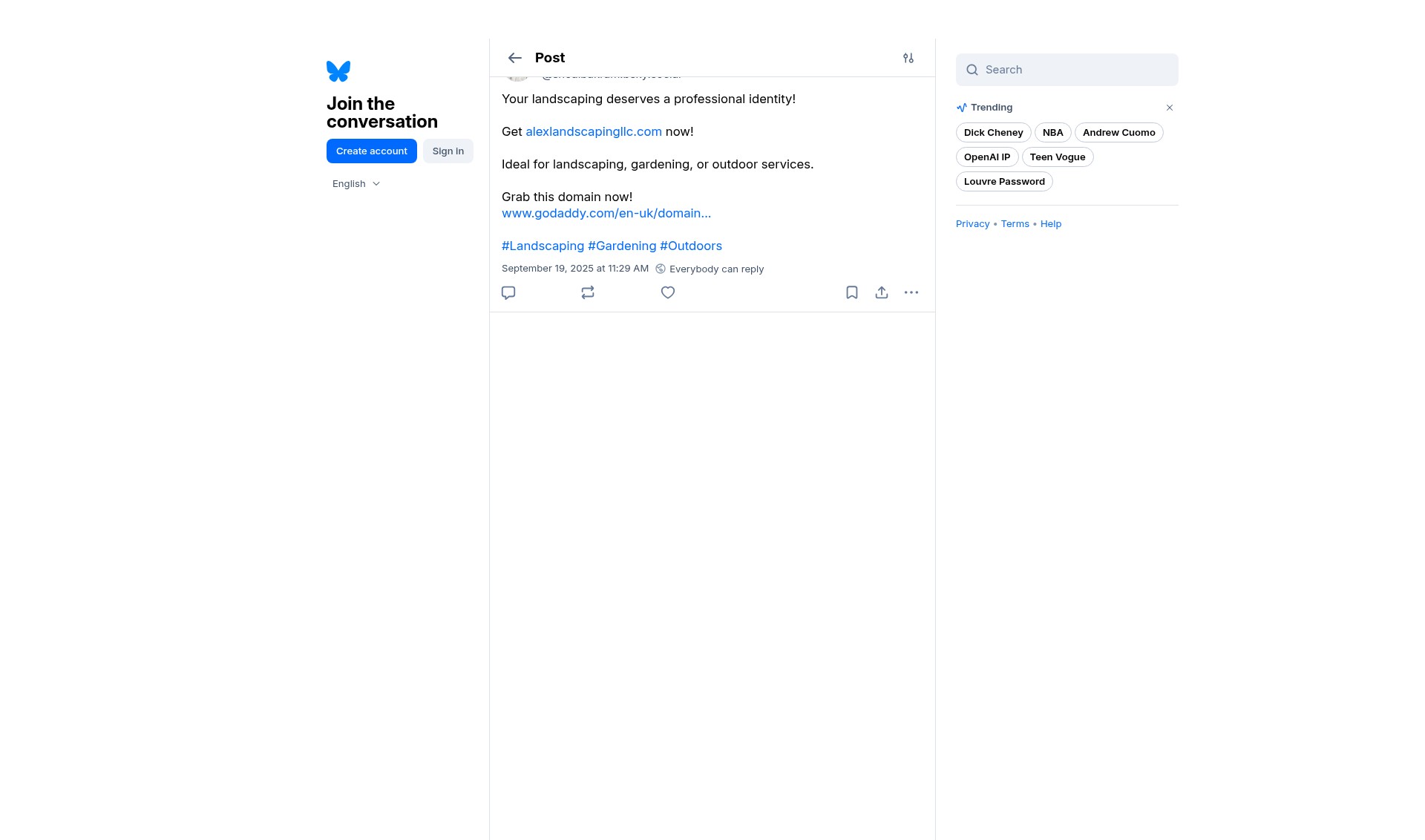Click the Create account button

pyautogui.click(x=372, y=151)
